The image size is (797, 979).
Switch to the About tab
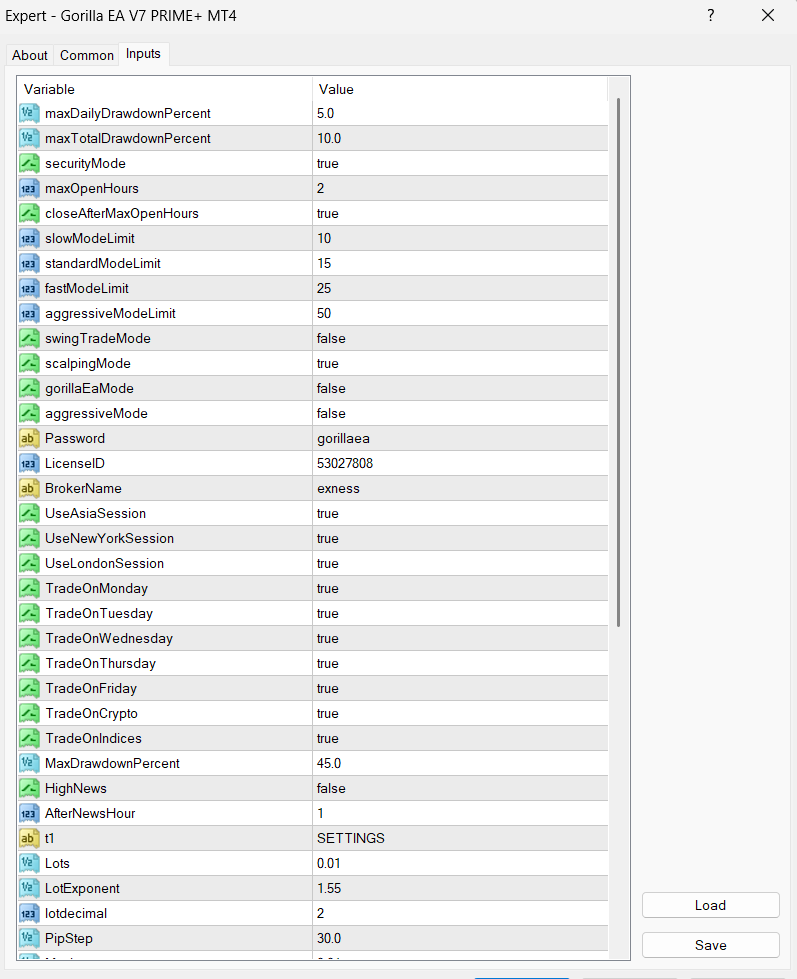[x=30, y=55]
